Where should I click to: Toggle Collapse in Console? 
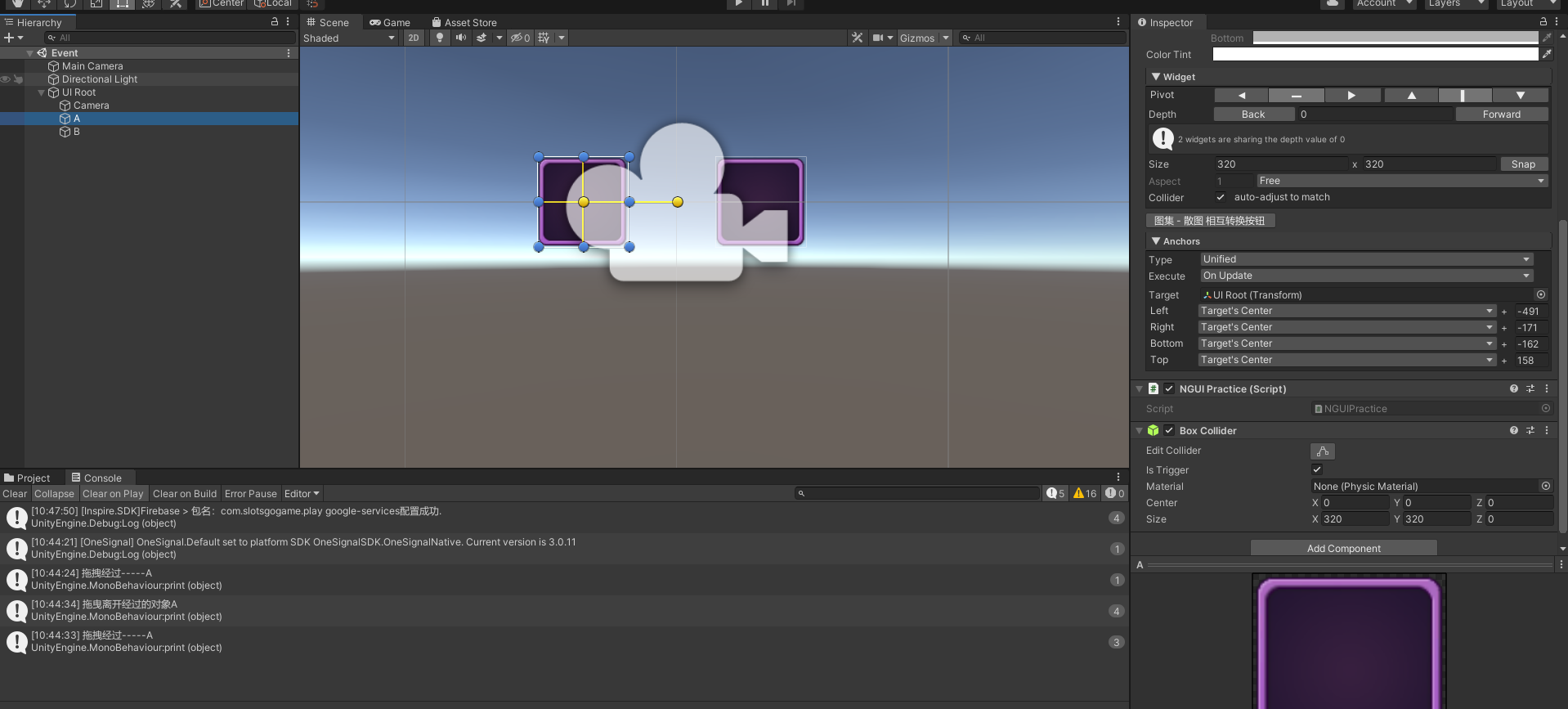54,494
